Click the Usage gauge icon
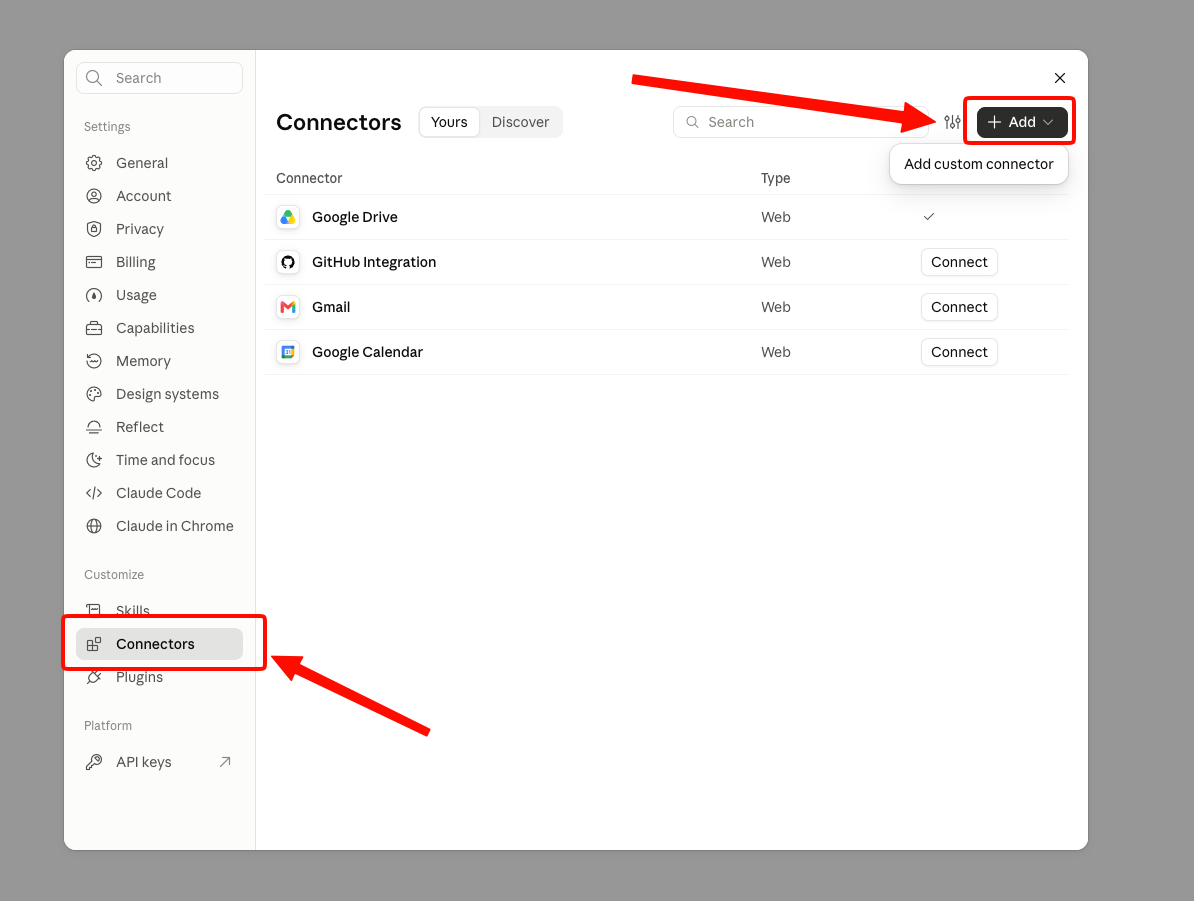The height and width of the screenshot is (901, 1194). coord(94,295)
